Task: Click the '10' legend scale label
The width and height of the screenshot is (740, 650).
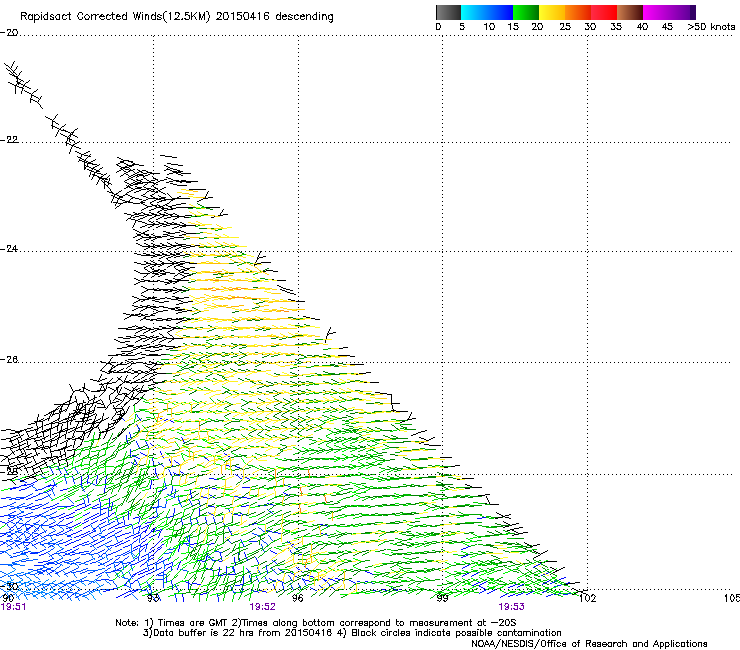Action: click(x=489, y=27)
